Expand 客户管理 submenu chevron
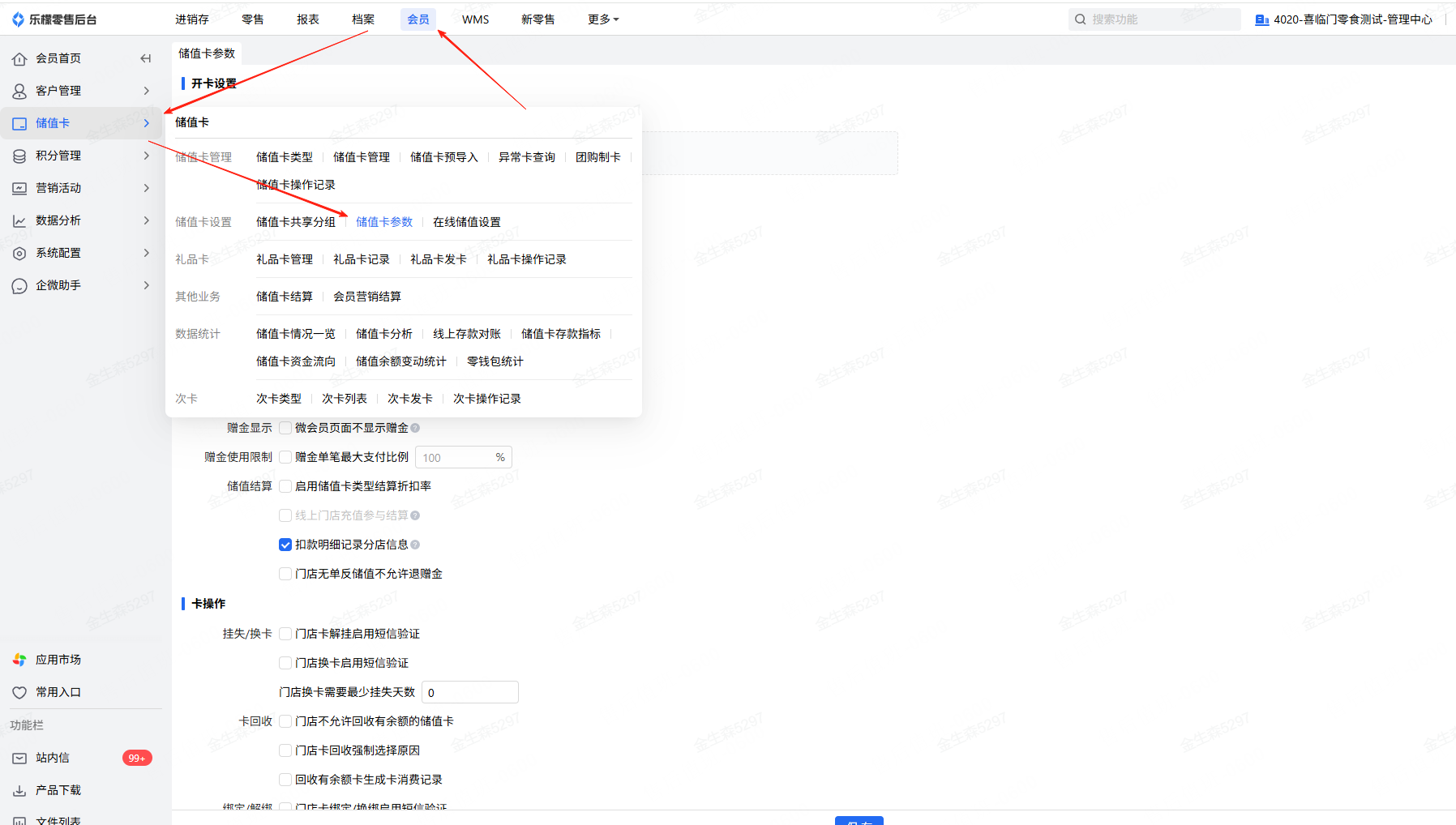Screen dimensions: 1456x825 coord(147,91)
